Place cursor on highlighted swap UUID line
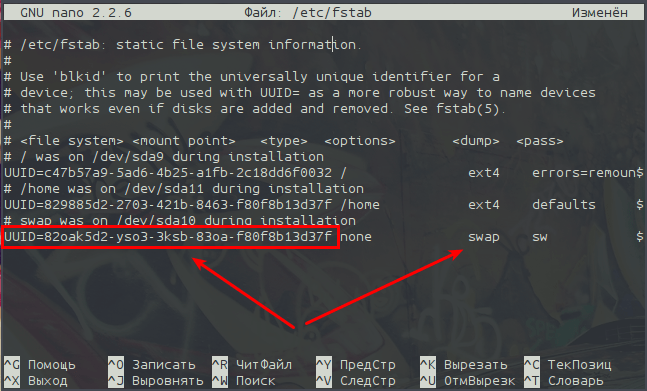 point(168,237)
